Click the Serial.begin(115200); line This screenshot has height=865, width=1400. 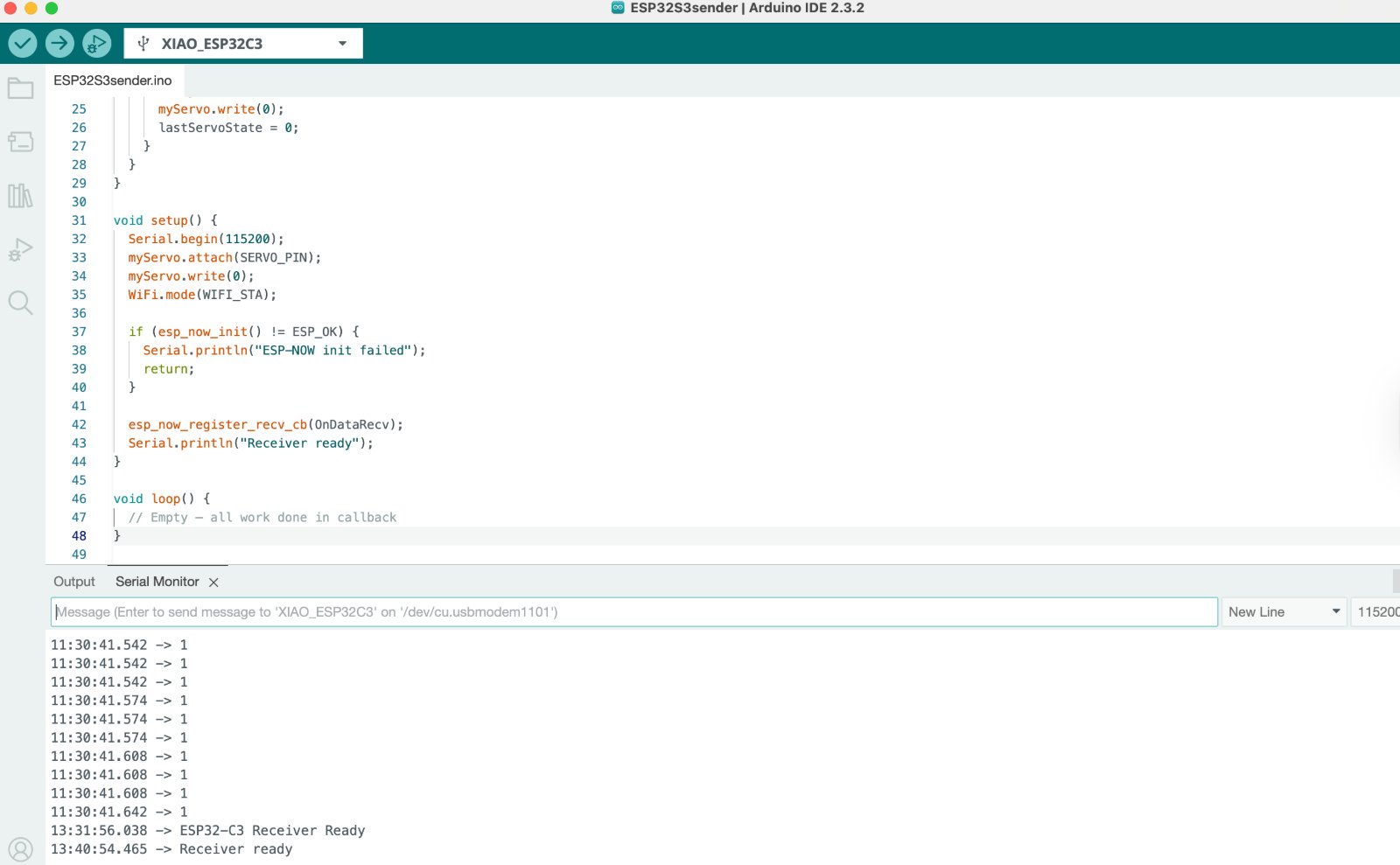[206, 239]
